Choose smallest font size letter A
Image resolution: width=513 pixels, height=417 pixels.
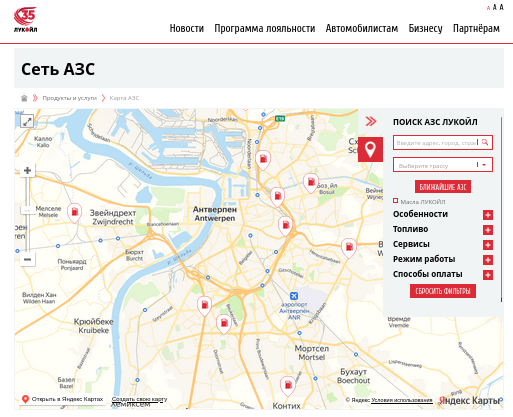pos(488,8)
